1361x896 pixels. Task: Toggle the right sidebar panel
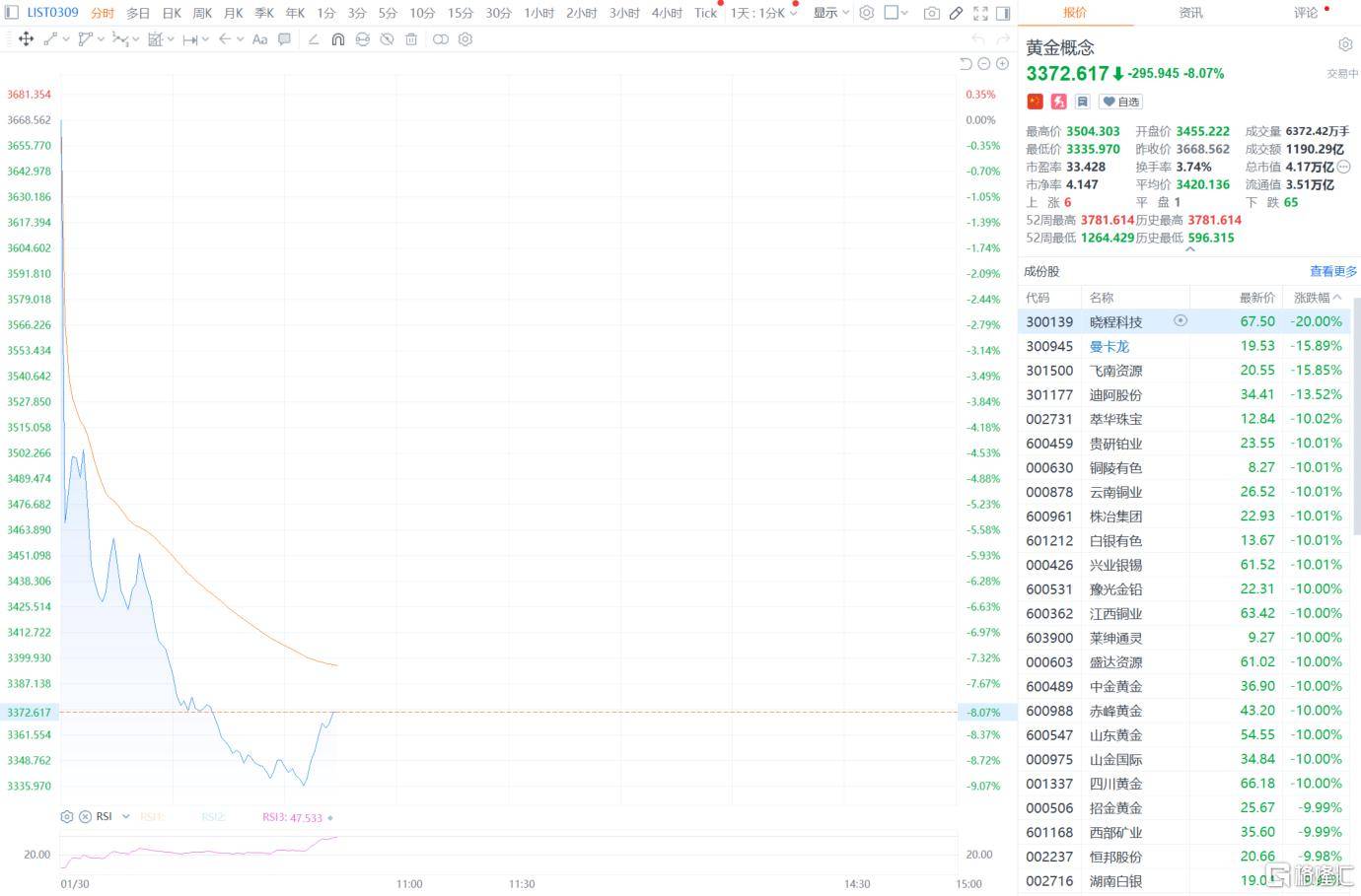click(1003, 13)
